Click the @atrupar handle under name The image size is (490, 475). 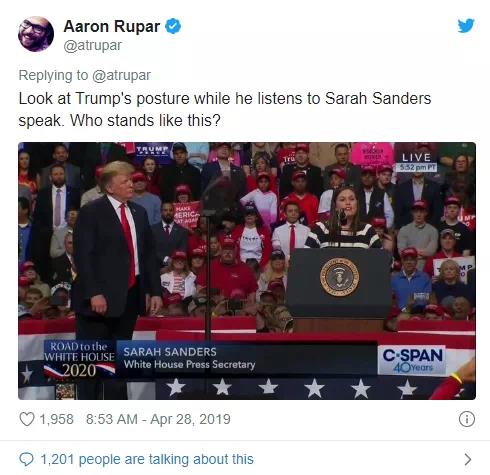coord(92,46)
